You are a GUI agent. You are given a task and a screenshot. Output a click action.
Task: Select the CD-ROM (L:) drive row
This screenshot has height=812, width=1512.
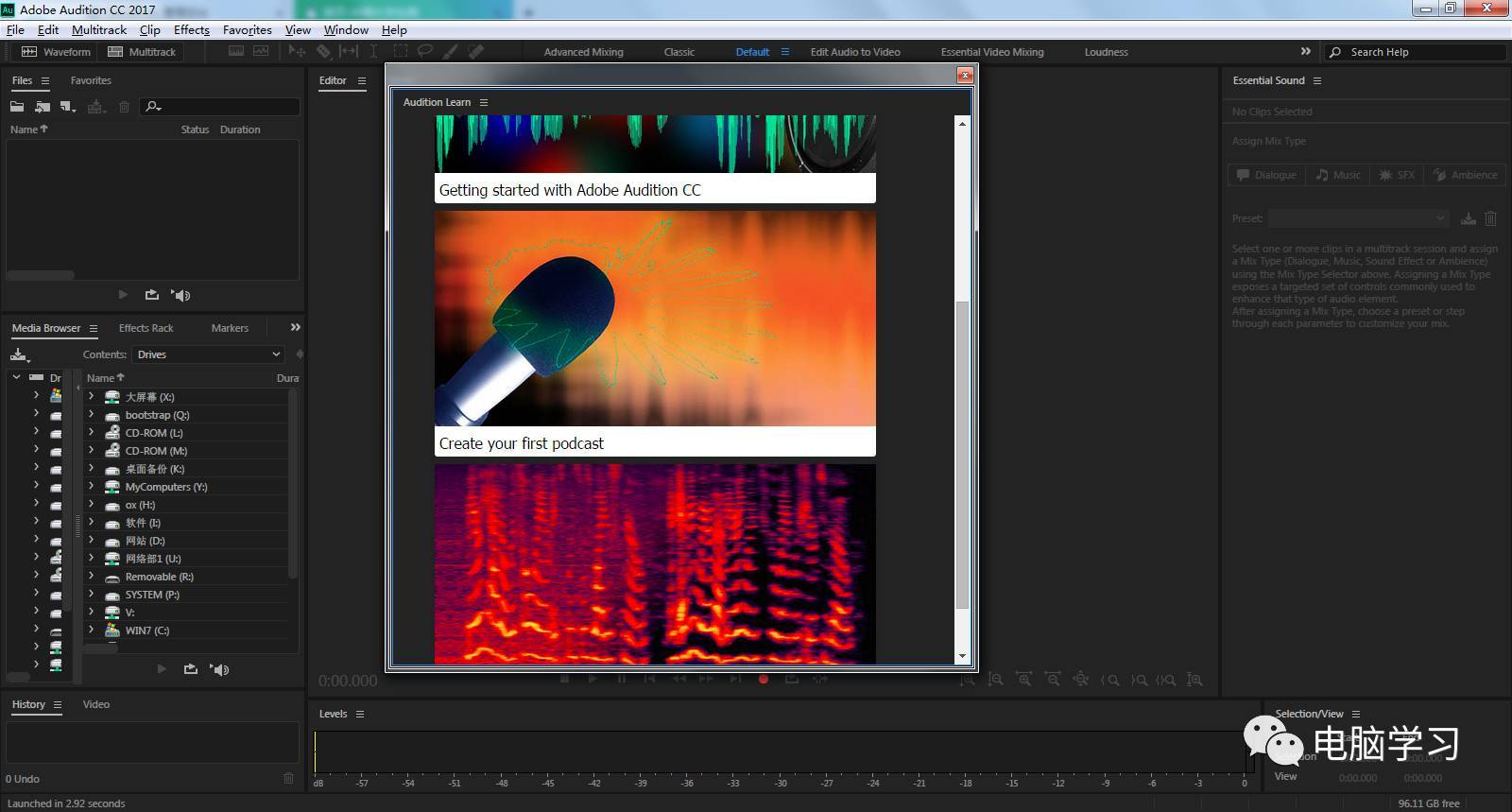point(186,433)
